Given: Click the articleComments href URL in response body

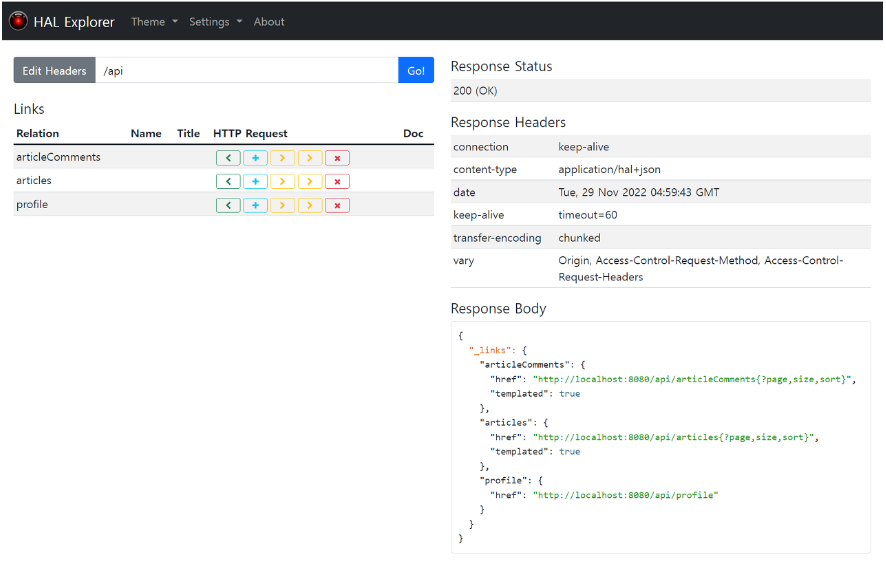Looking at the screenshot, I should [x=694, y=379].
